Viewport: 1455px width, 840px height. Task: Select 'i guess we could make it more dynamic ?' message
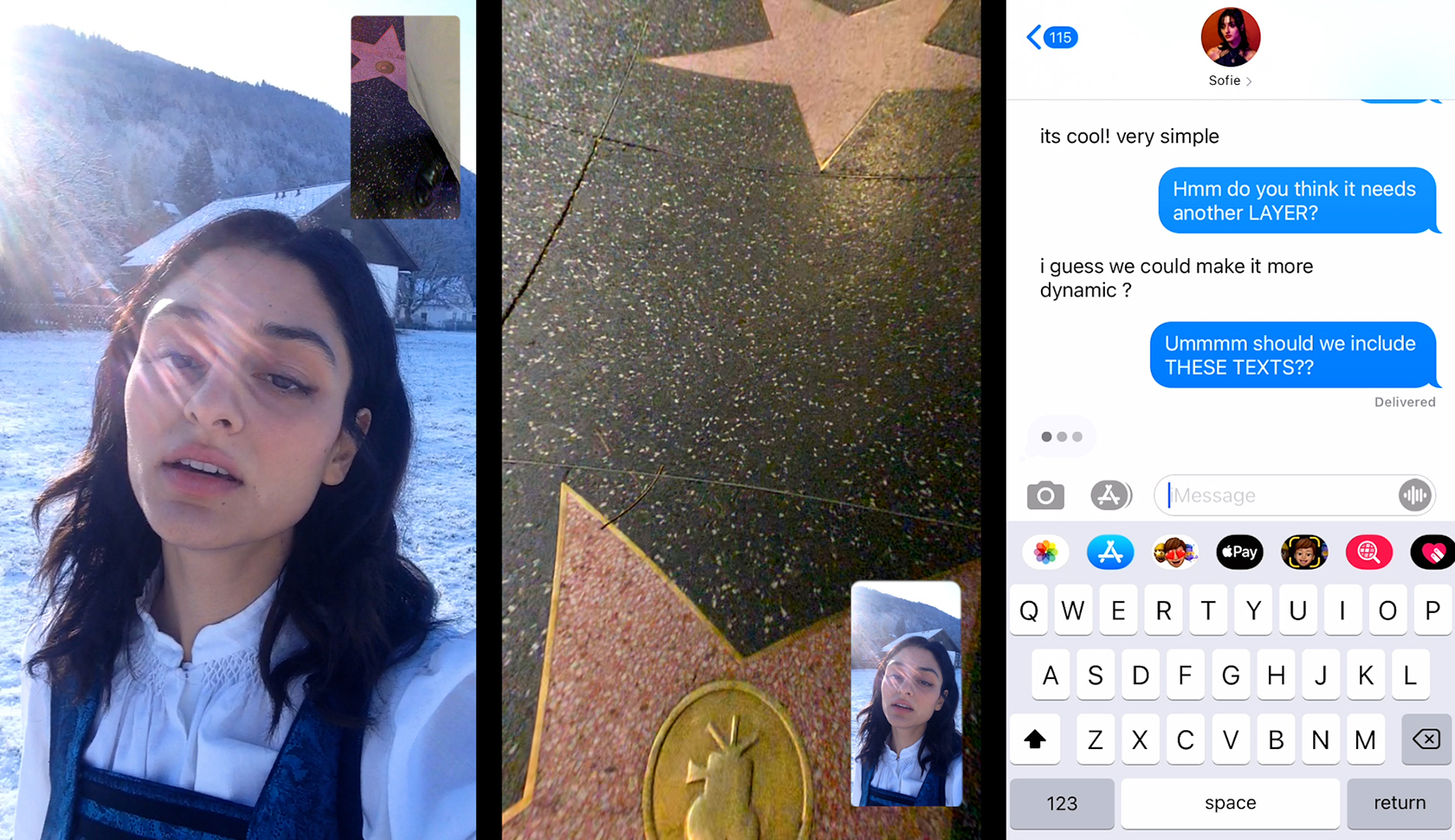point(1176,278)
